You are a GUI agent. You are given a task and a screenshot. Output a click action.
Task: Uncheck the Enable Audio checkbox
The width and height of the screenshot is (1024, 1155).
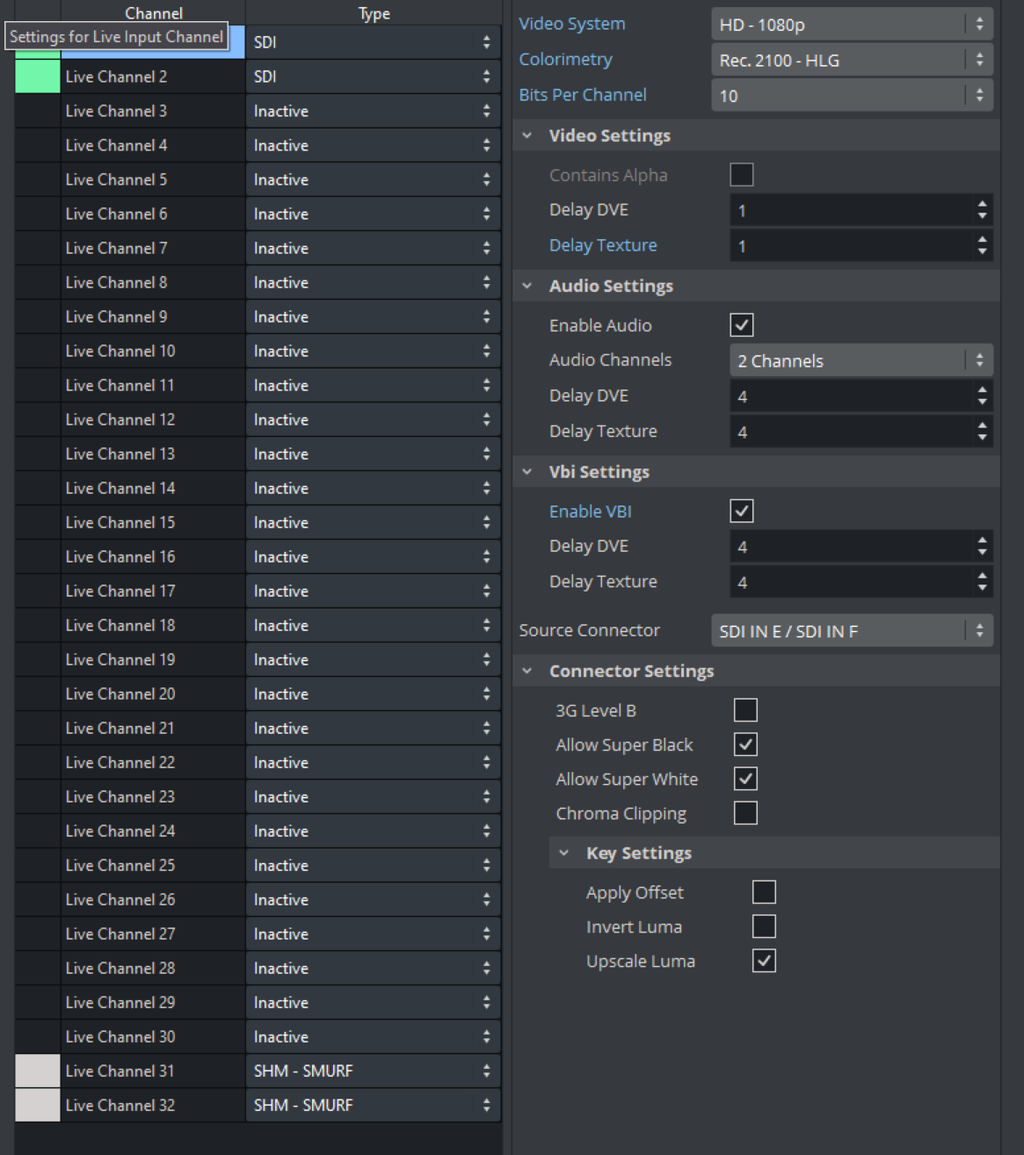741,326
